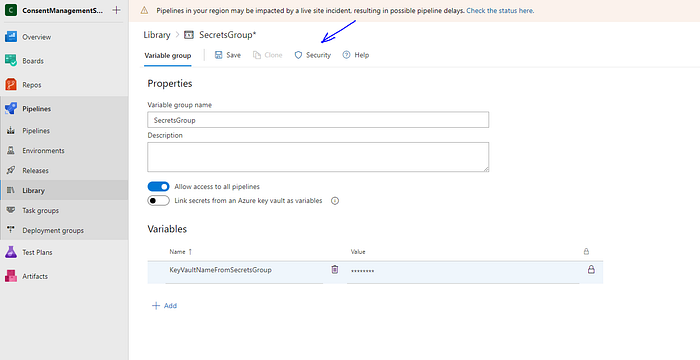Click the Help button label

362,55
